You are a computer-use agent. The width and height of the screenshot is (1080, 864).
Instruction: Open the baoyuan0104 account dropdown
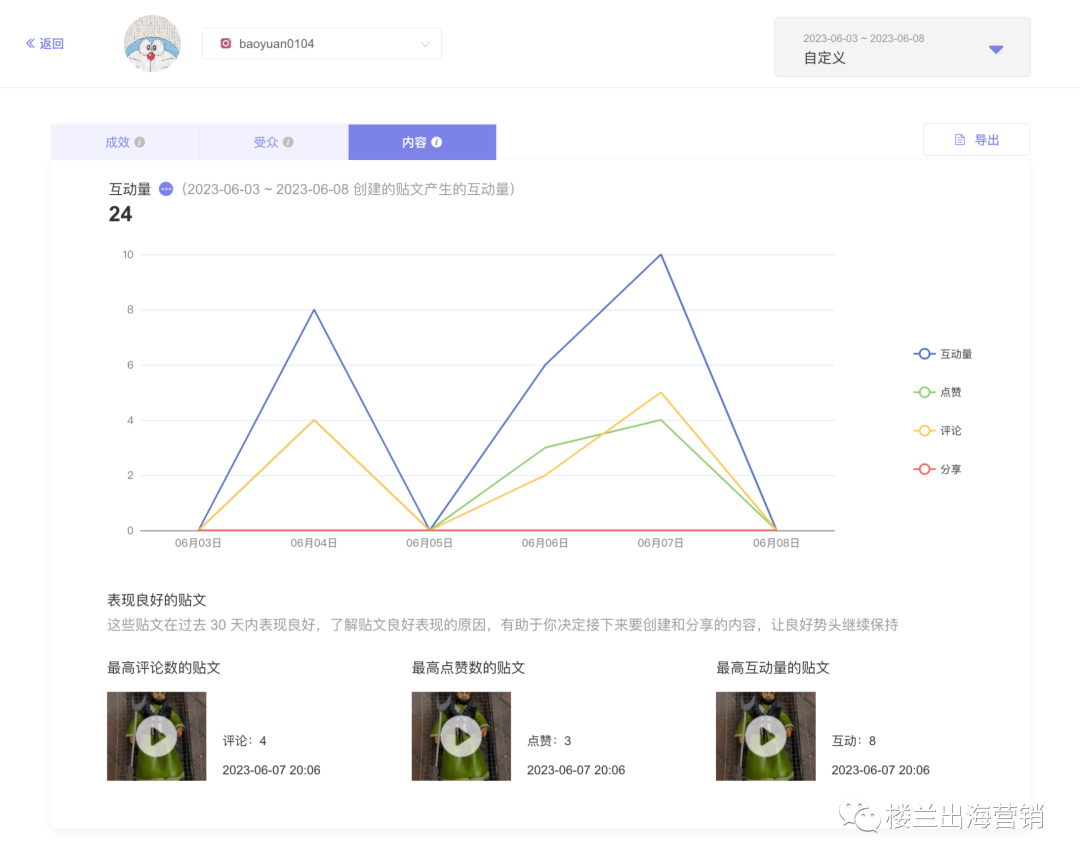[322, 43]
